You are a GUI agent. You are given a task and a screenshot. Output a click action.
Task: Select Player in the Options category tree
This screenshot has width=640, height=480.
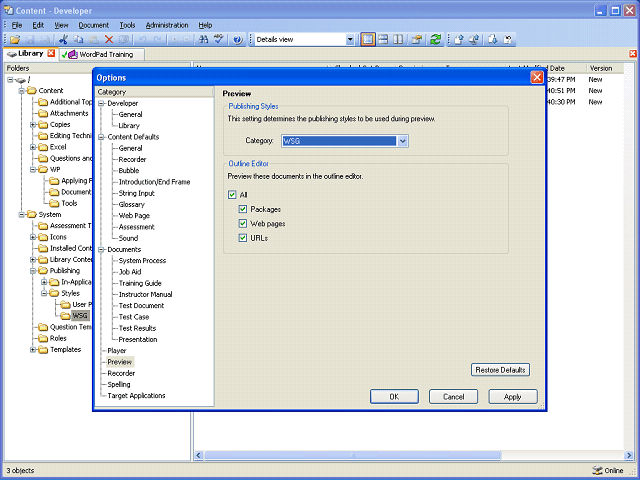[117, 351]
